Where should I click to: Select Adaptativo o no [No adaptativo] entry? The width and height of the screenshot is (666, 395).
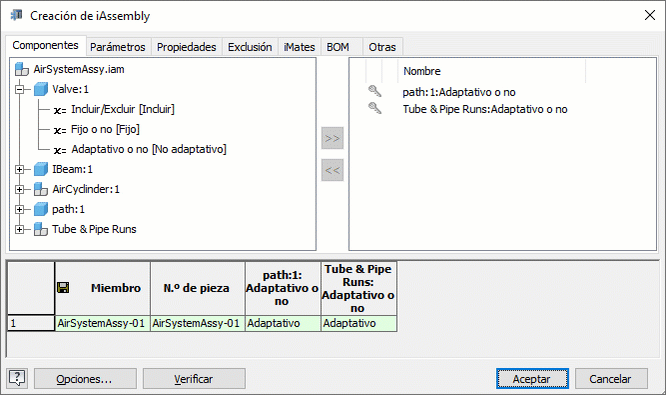click(x=149, y=149)
